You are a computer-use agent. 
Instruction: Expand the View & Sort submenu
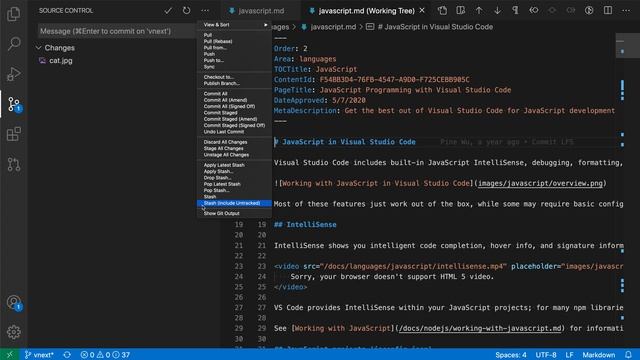pyautogui.click(x=234, y=25)
